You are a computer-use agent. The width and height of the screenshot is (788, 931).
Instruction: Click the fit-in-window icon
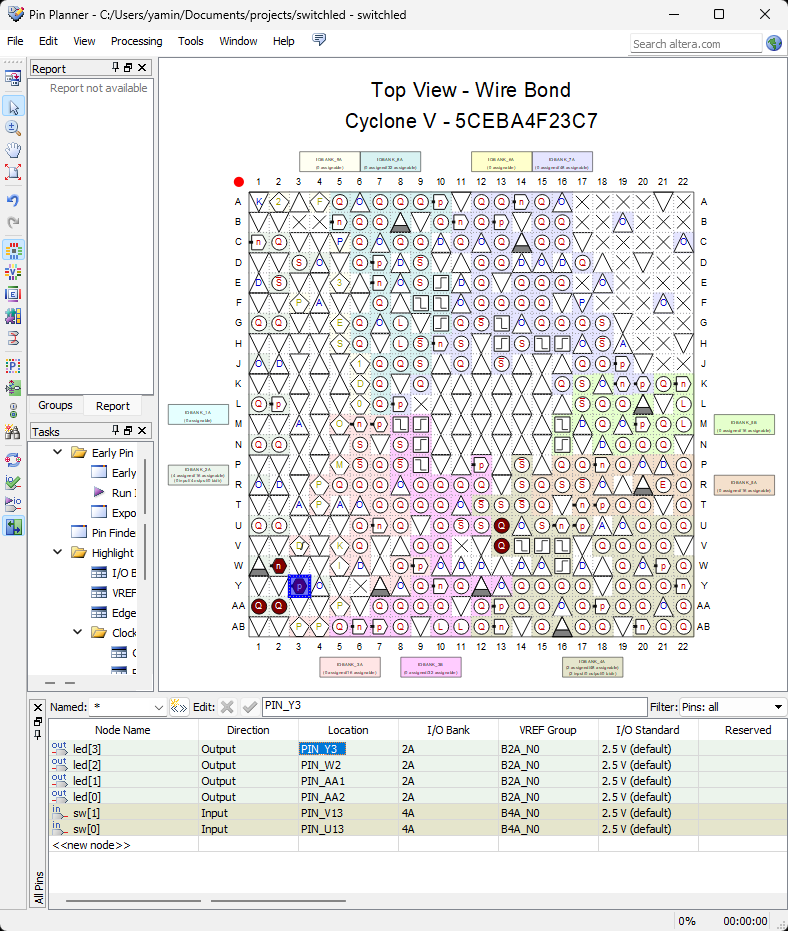coord(14,172)
